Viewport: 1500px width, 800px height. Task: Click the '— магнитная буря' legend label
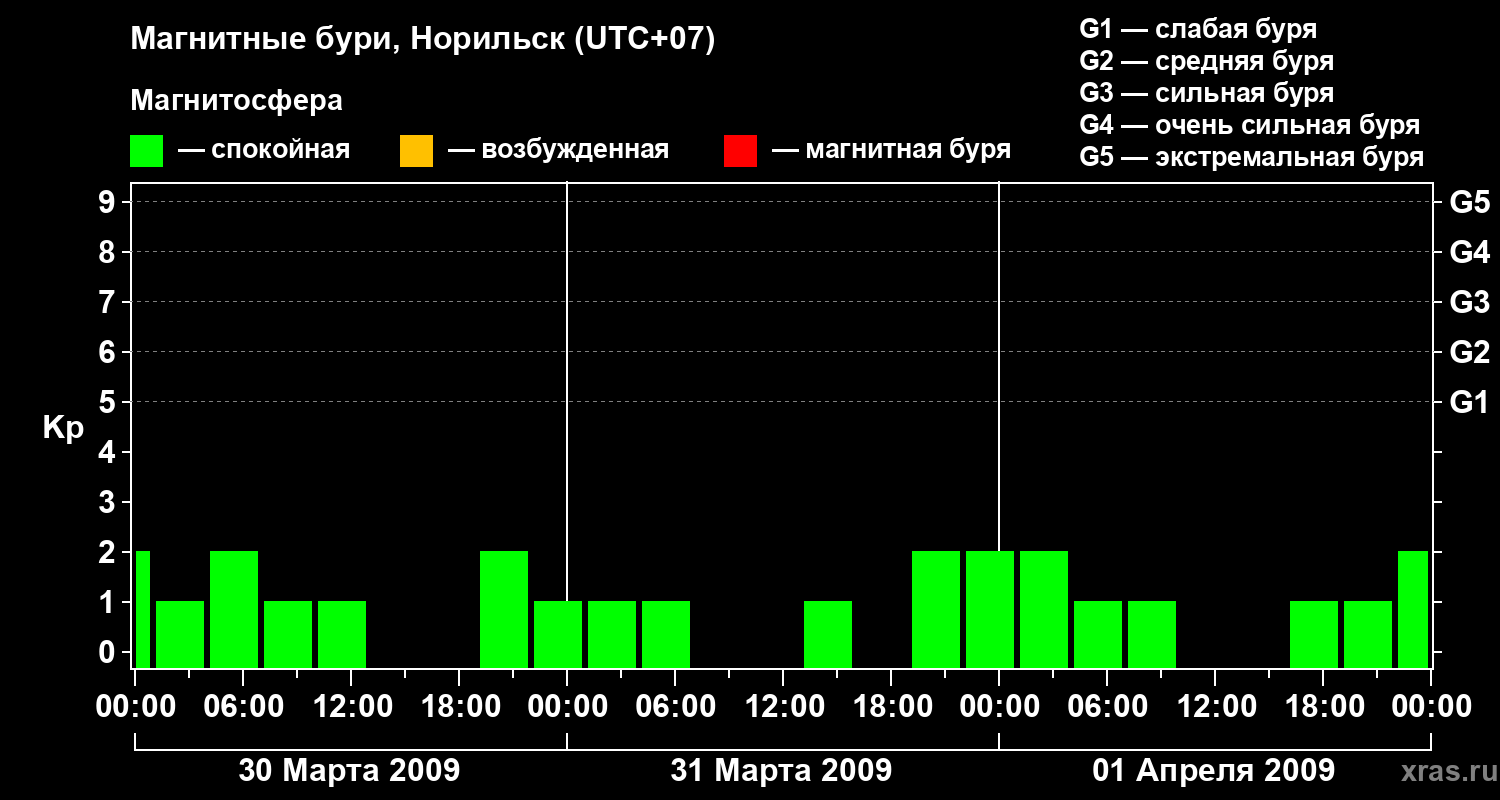(891, 151)
